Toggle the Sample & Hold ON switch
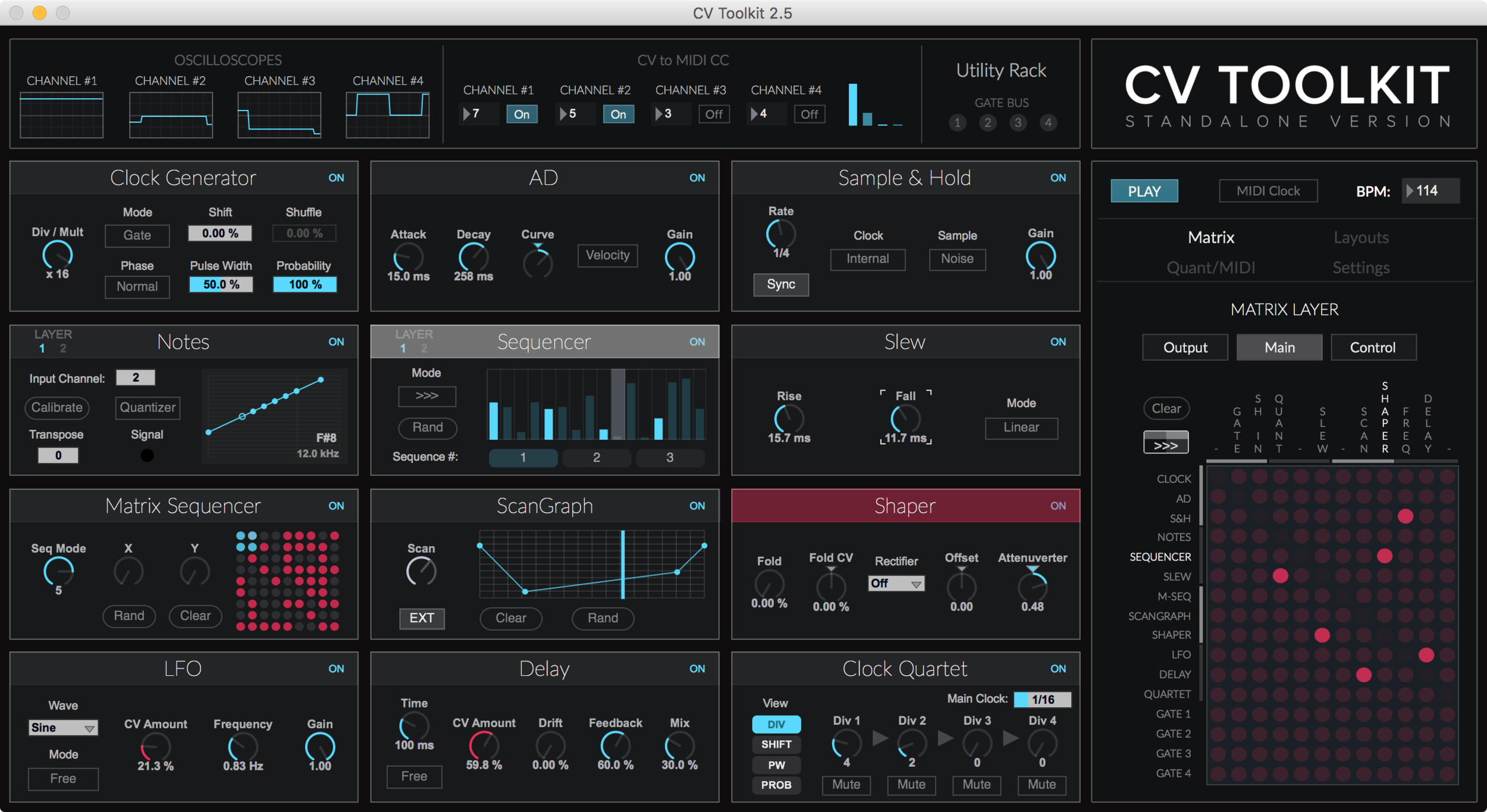 click(1058, 178)
